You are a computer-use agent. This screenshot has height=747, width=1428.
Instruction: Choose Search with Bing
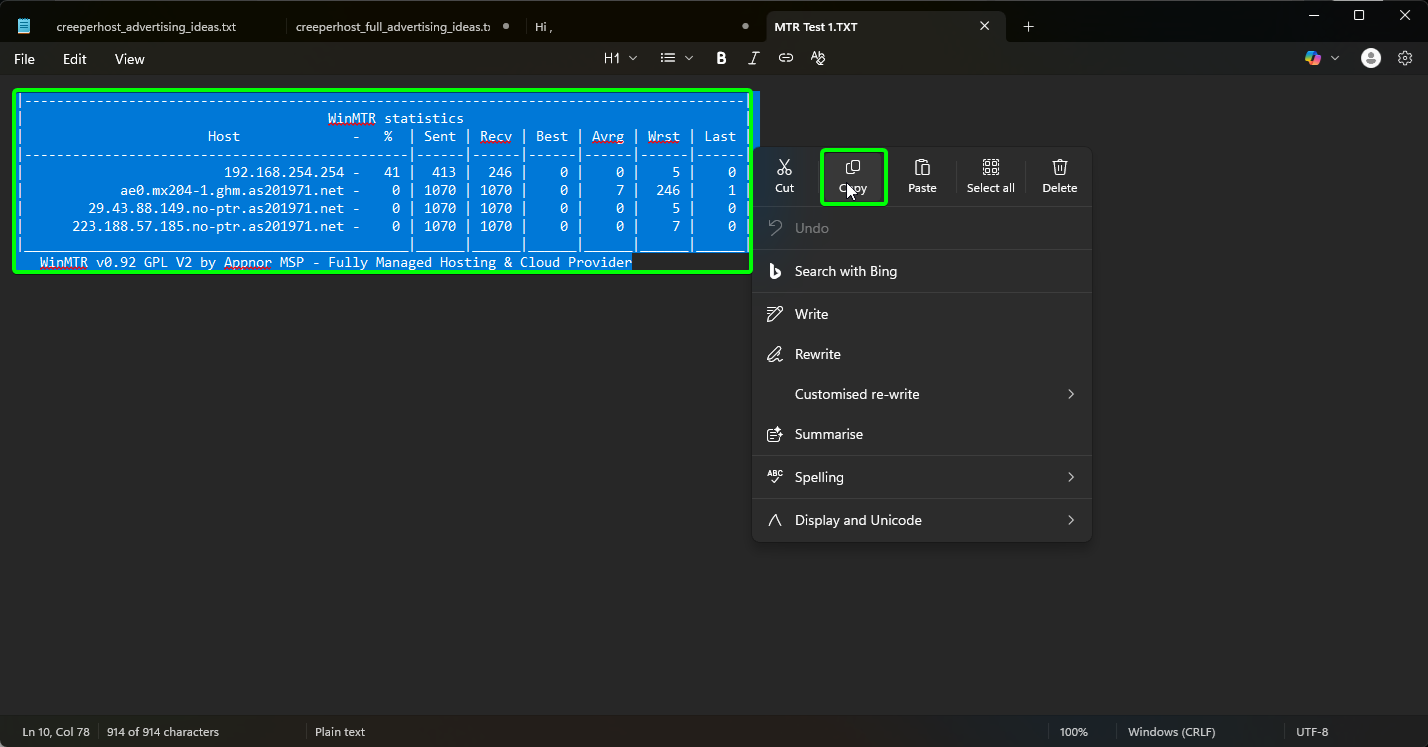845,271
